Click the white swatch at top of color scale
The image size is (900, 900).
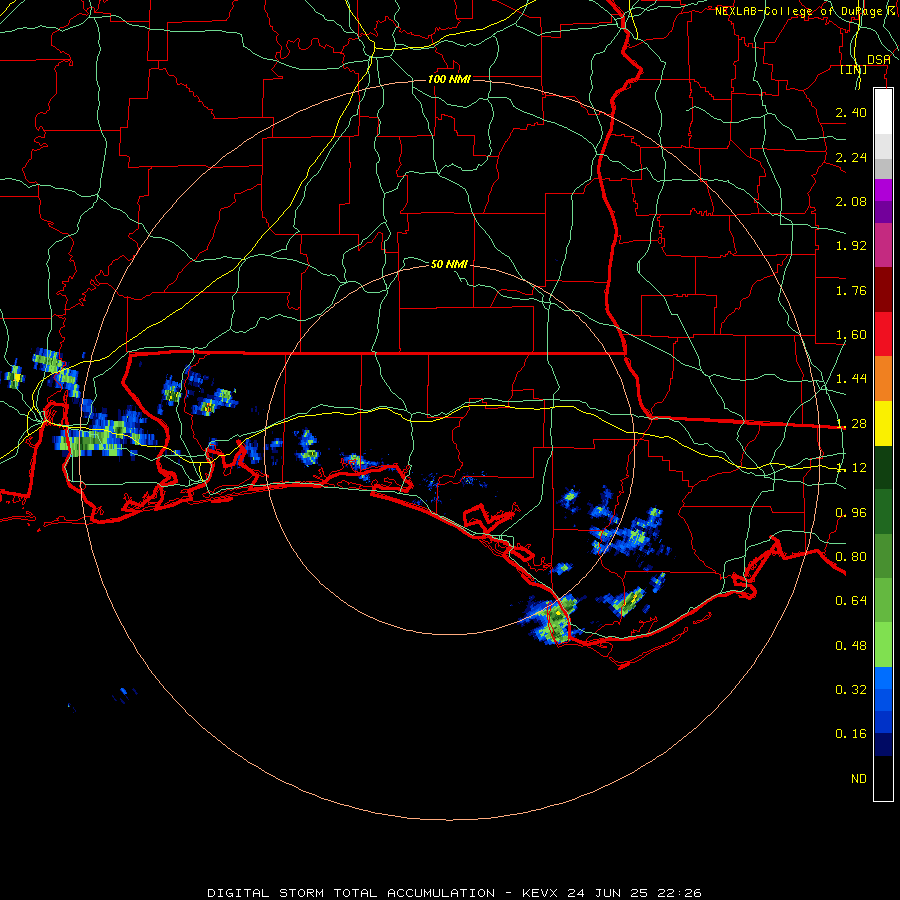pos(883,111)
